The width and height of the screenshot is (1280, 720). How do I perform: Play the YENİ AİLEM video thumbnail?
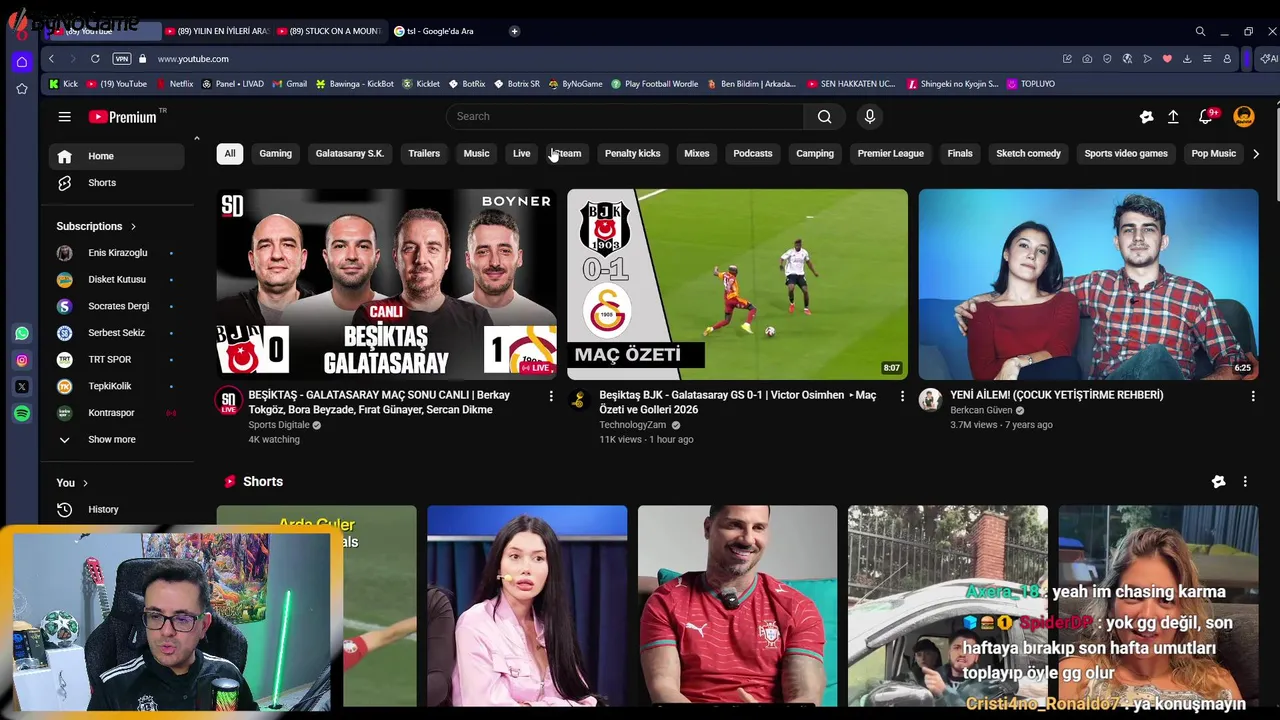tap(1088, 285)
